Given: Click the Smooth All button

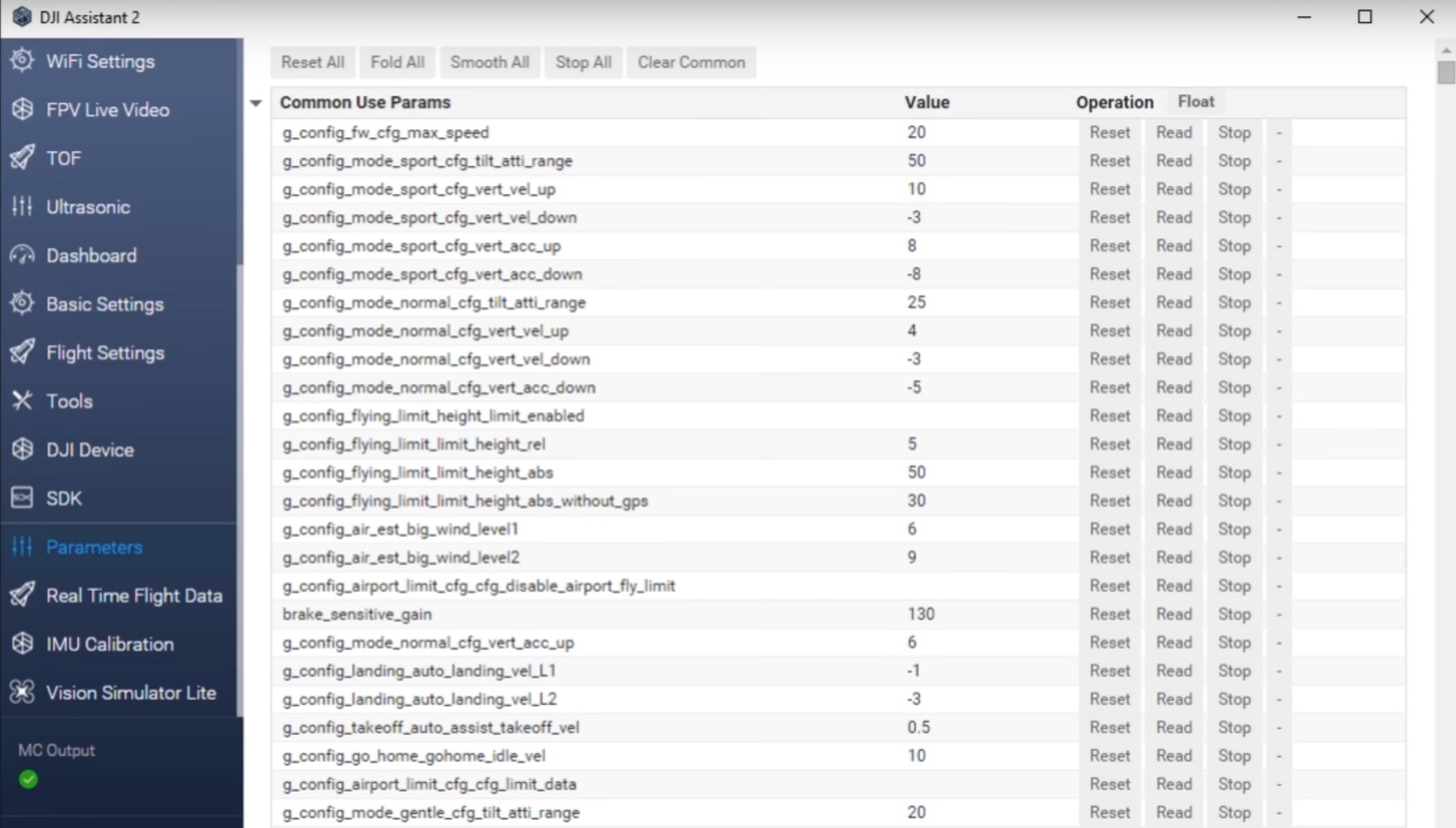Looking at the screenshot, I should (x=490, y=62).
